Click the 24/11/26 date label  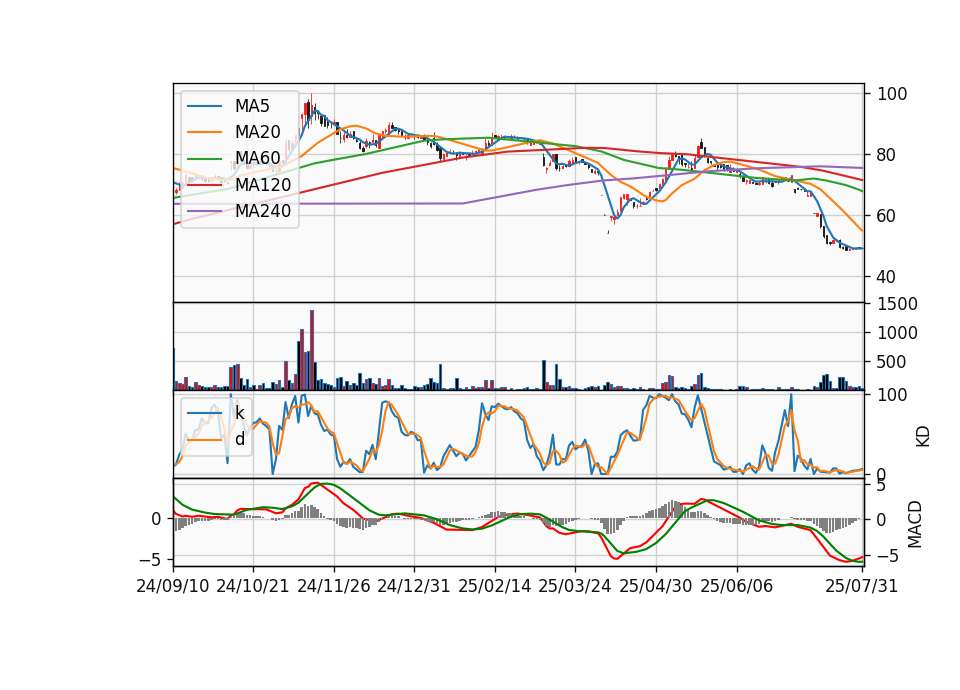(x=334, y=586)
